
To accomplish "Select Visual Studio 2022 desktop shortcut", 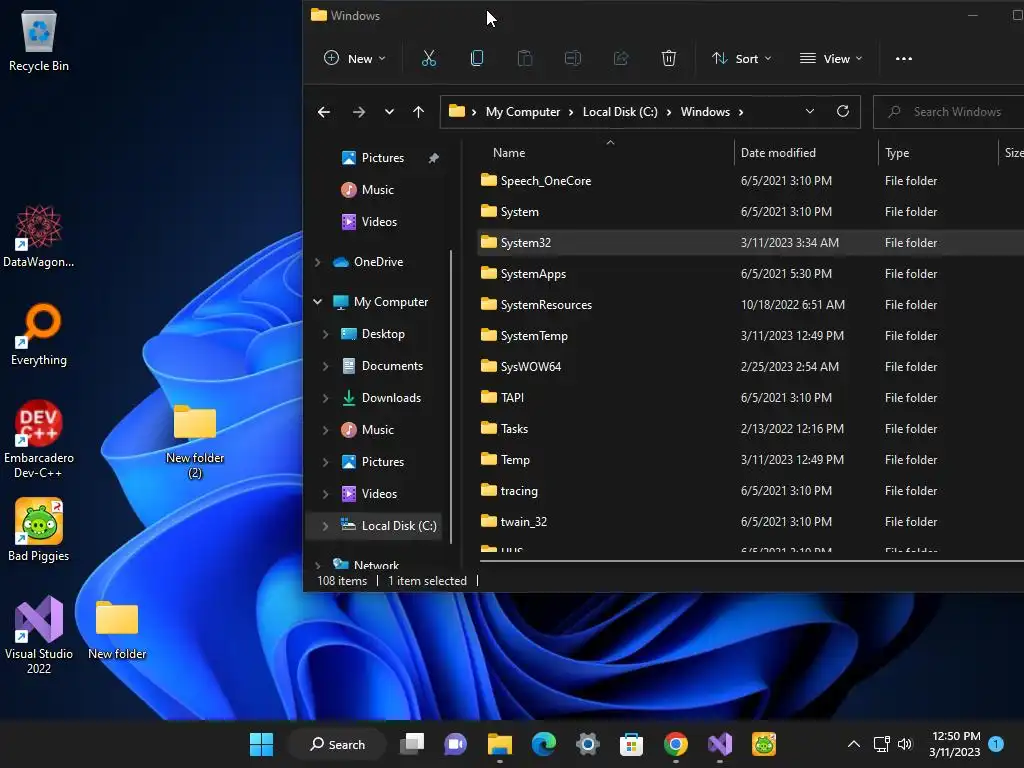I will click(39, 635).
